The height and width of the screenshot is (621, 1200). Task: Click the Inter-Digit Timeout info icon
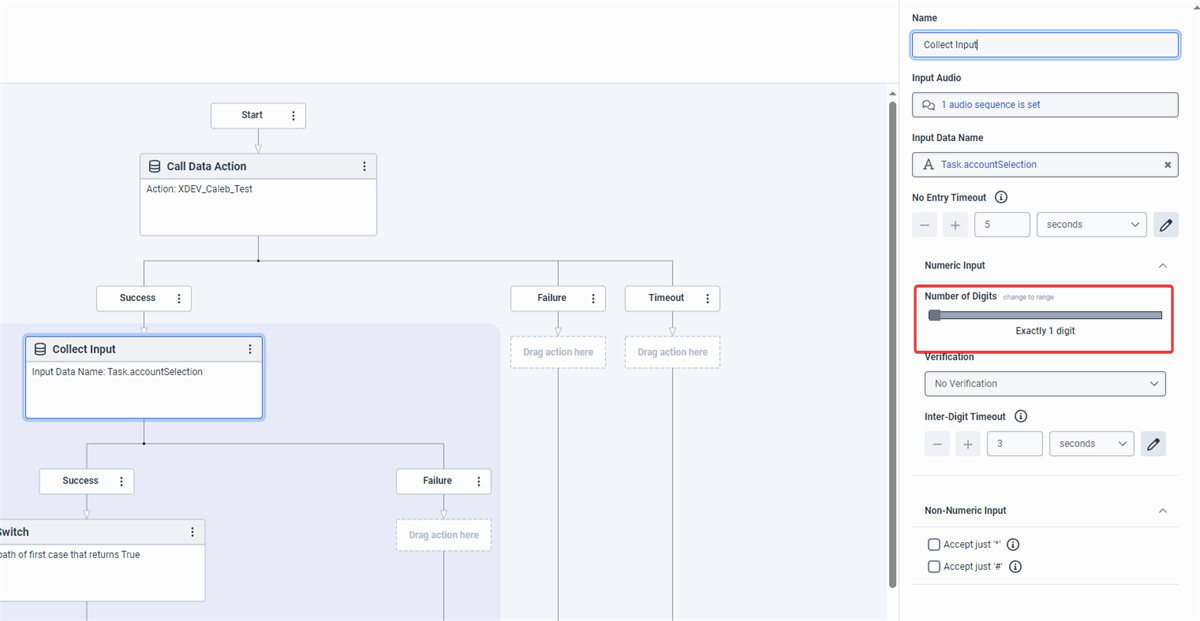pos(1020,417)
